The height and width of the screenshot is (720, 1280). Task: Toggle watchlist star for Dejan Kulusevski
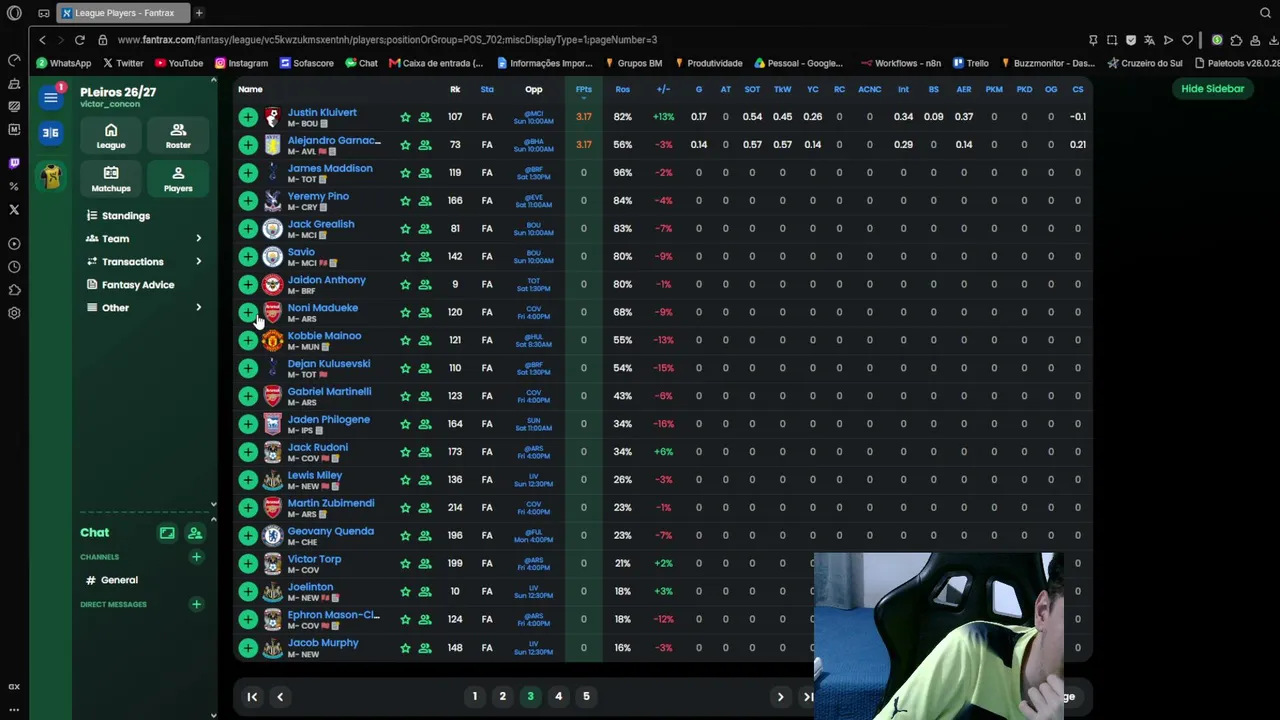(x=405, y=368)
